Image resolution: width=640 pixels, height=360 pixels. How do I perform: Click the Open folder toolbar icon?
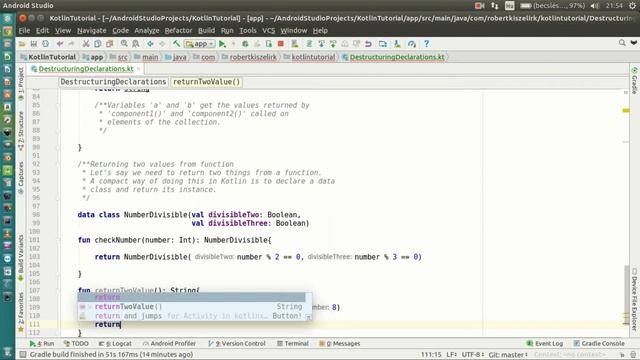[22, 44]
